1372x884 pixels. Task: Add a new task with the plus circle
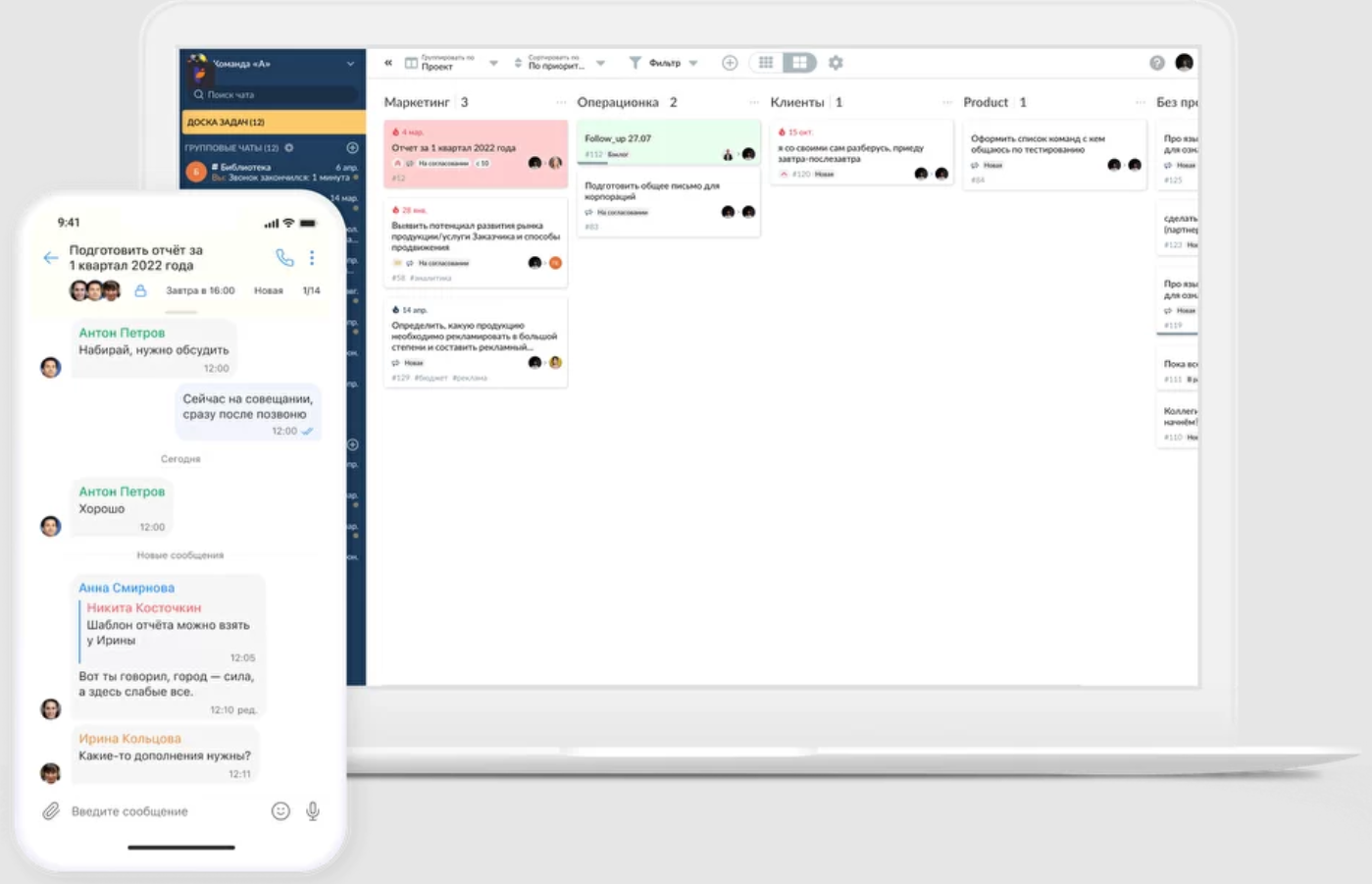pyautogui.click(x=730, y=63)
